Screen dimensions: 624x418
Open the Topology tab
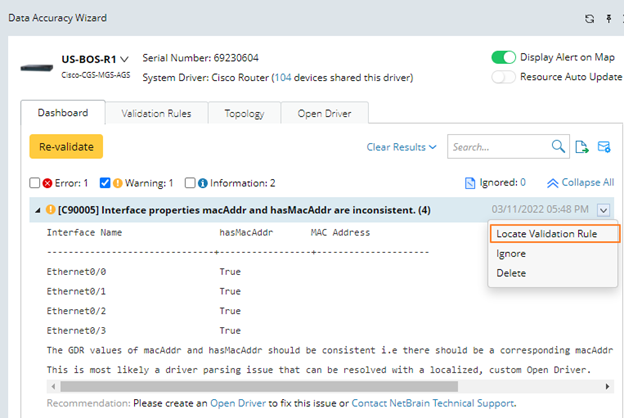pos(244,113)
